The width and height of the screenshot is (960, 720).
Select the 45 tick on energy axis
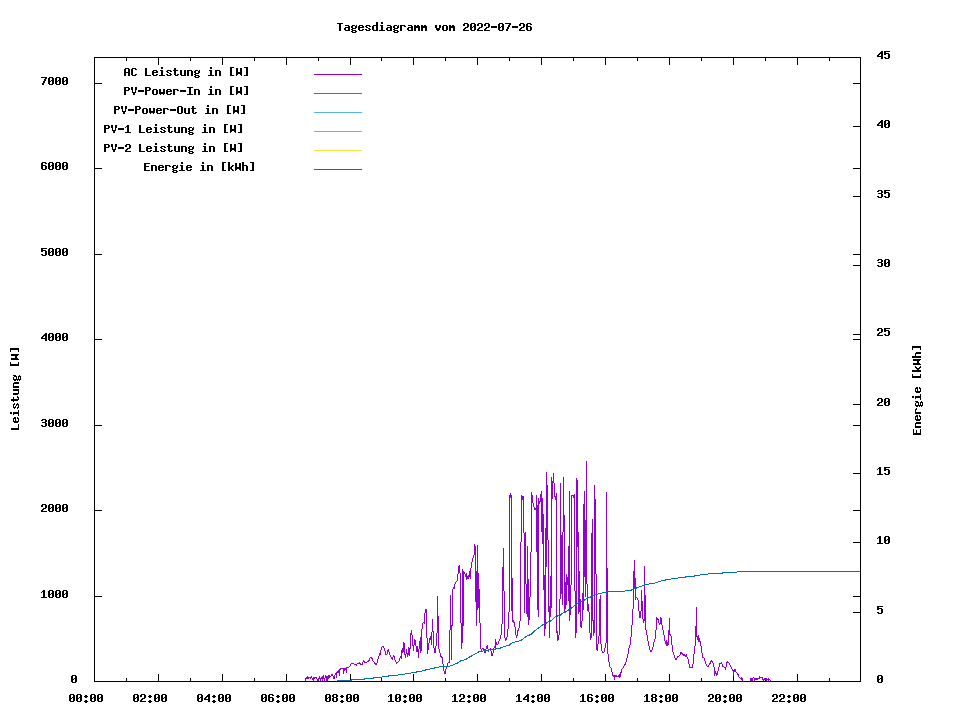[x=883, y=55]
